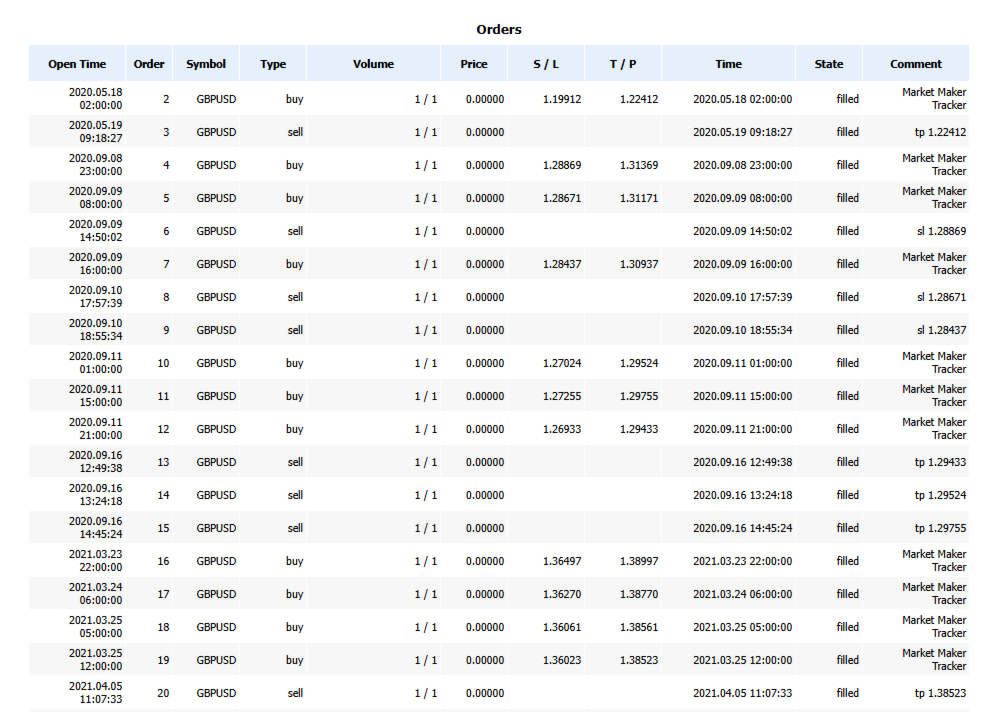Click the S / L column header
992x712 pixels.
(x=547, y=64)
